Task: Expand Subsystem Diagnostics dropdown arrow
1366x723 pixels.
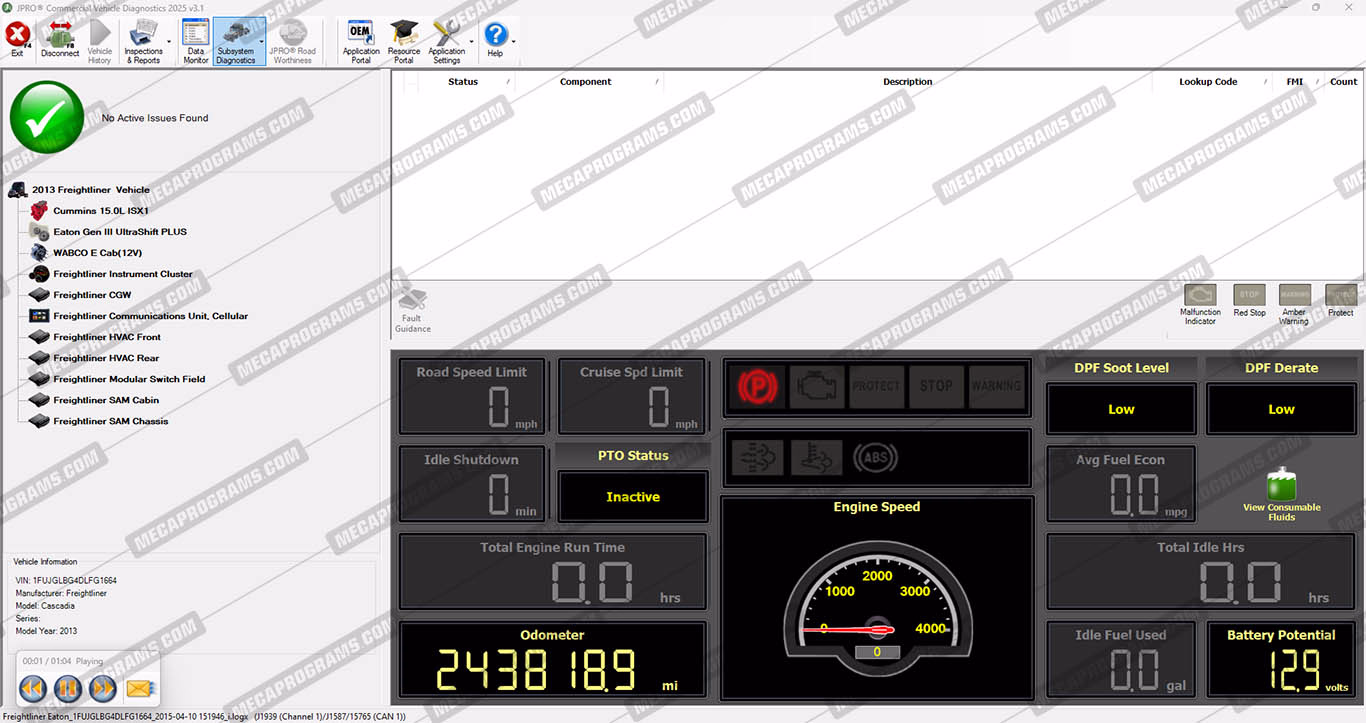Action: coord(262,42)
